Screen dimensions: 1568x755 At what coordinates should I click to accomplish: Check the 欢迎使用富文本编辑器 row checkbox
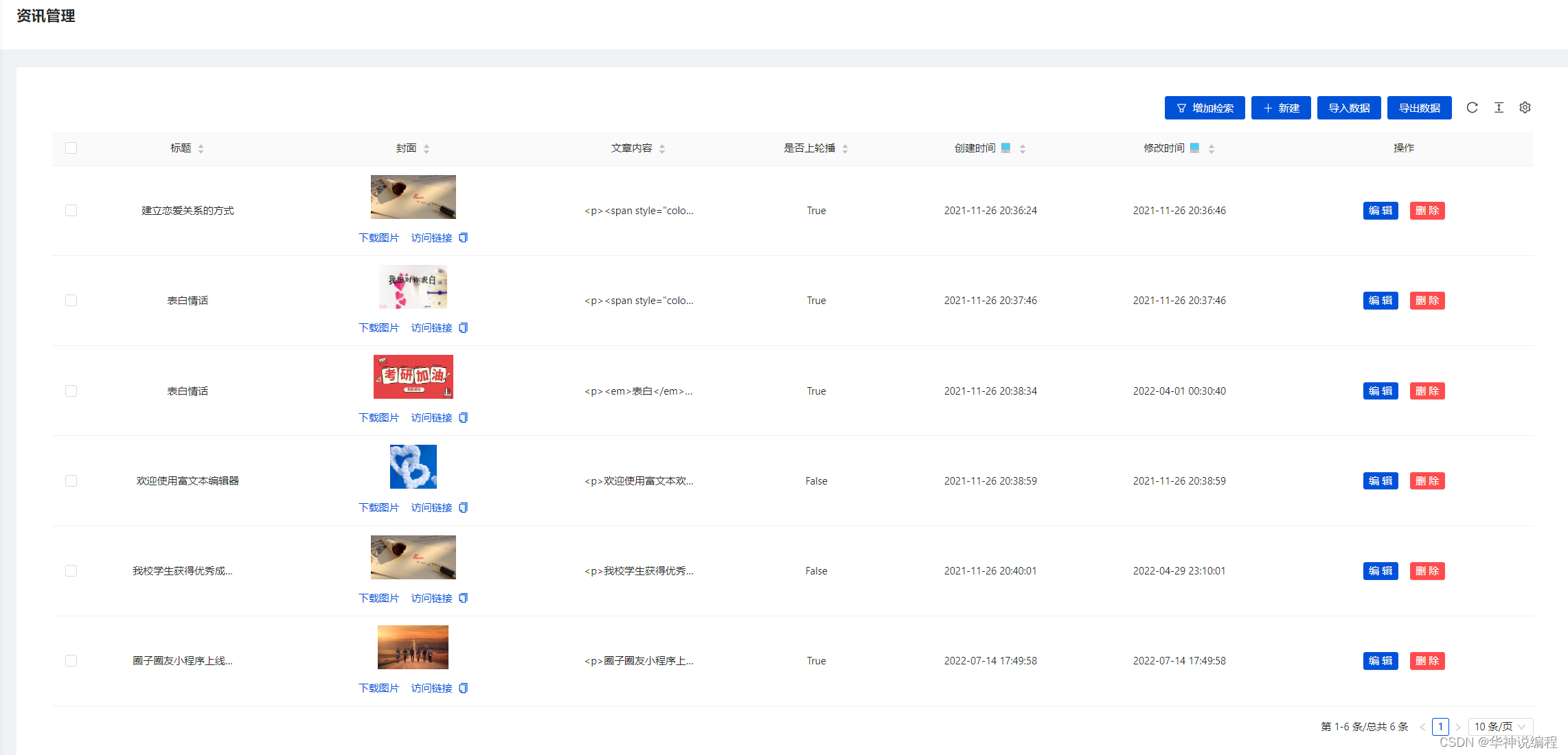71,481
